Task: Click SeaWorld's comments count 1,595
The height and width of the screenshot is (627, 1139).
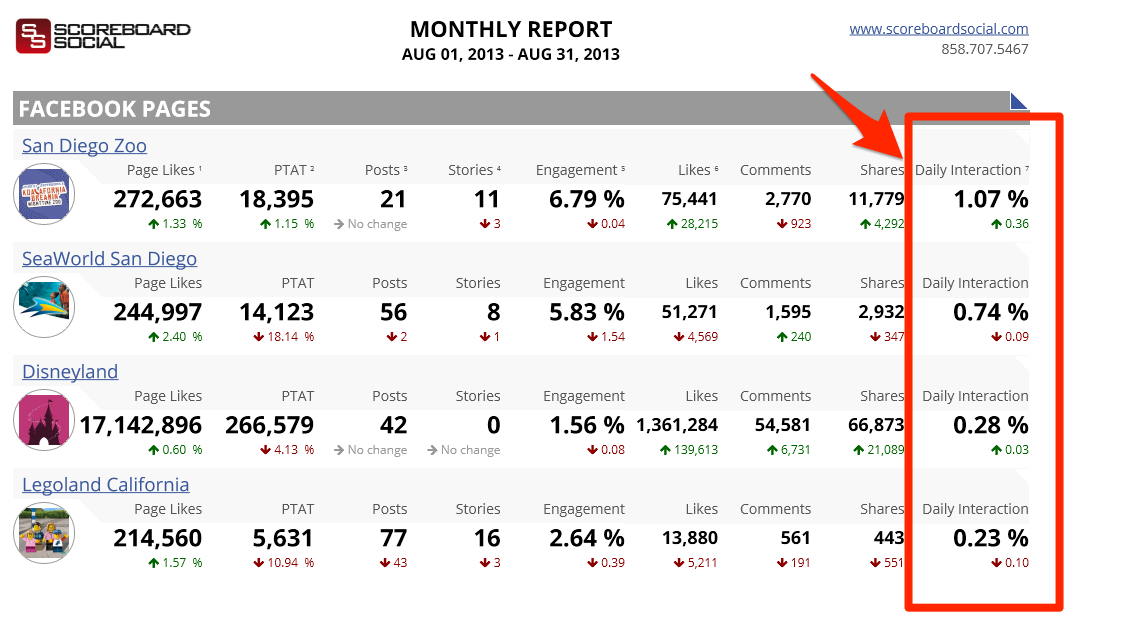Action: (x=788, y=312)
